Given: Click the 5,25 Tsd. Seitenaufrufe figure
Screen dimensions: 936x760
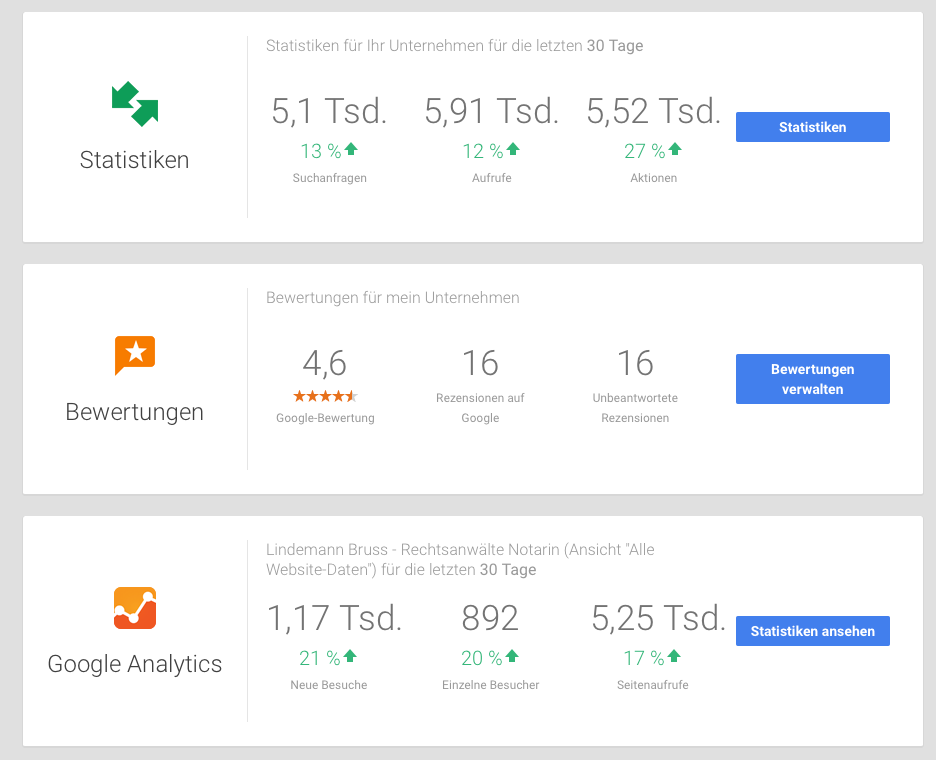Looking at the screenshot, I should (x=658, y=618).
